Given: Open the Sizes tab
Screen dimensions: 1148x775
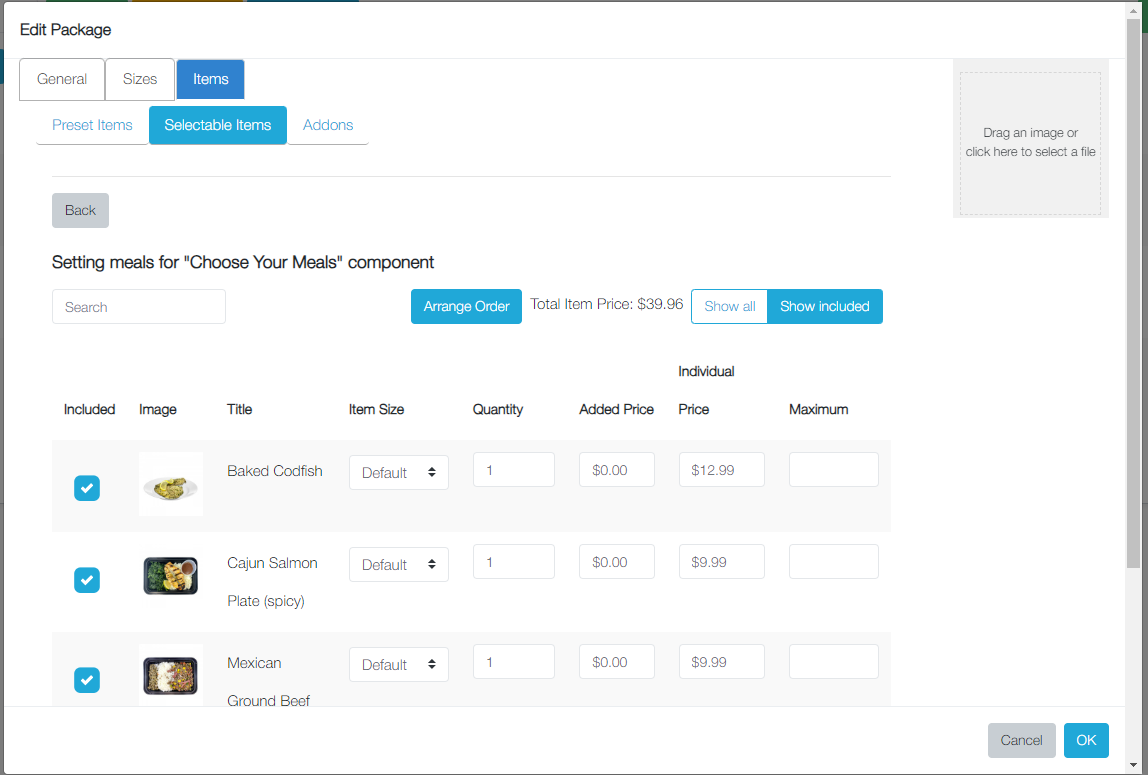Looking at the screenshot, I should 140,79.
